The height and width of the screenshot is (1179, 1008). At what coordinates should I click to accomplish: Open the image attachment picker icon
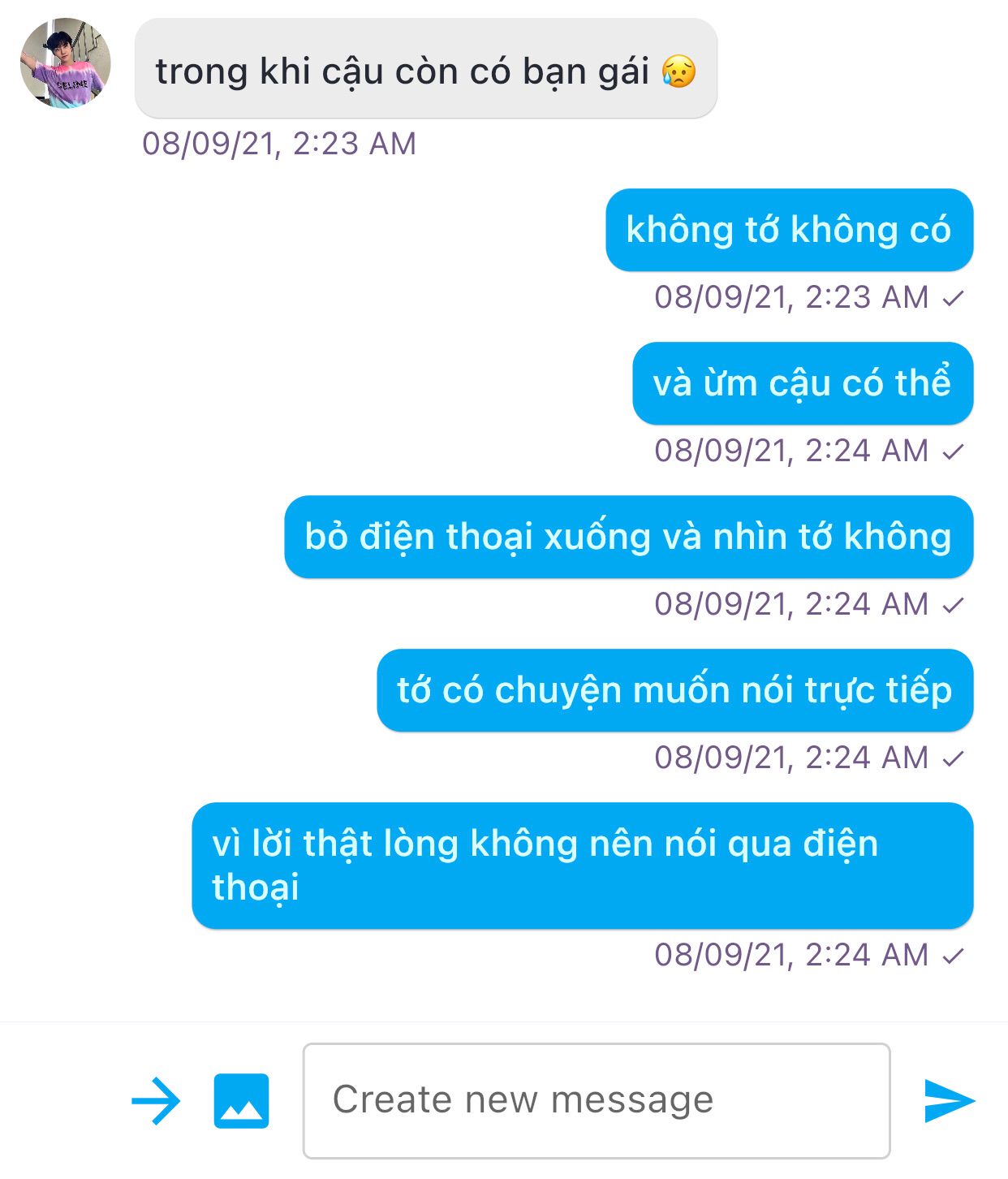[241, 1101]
